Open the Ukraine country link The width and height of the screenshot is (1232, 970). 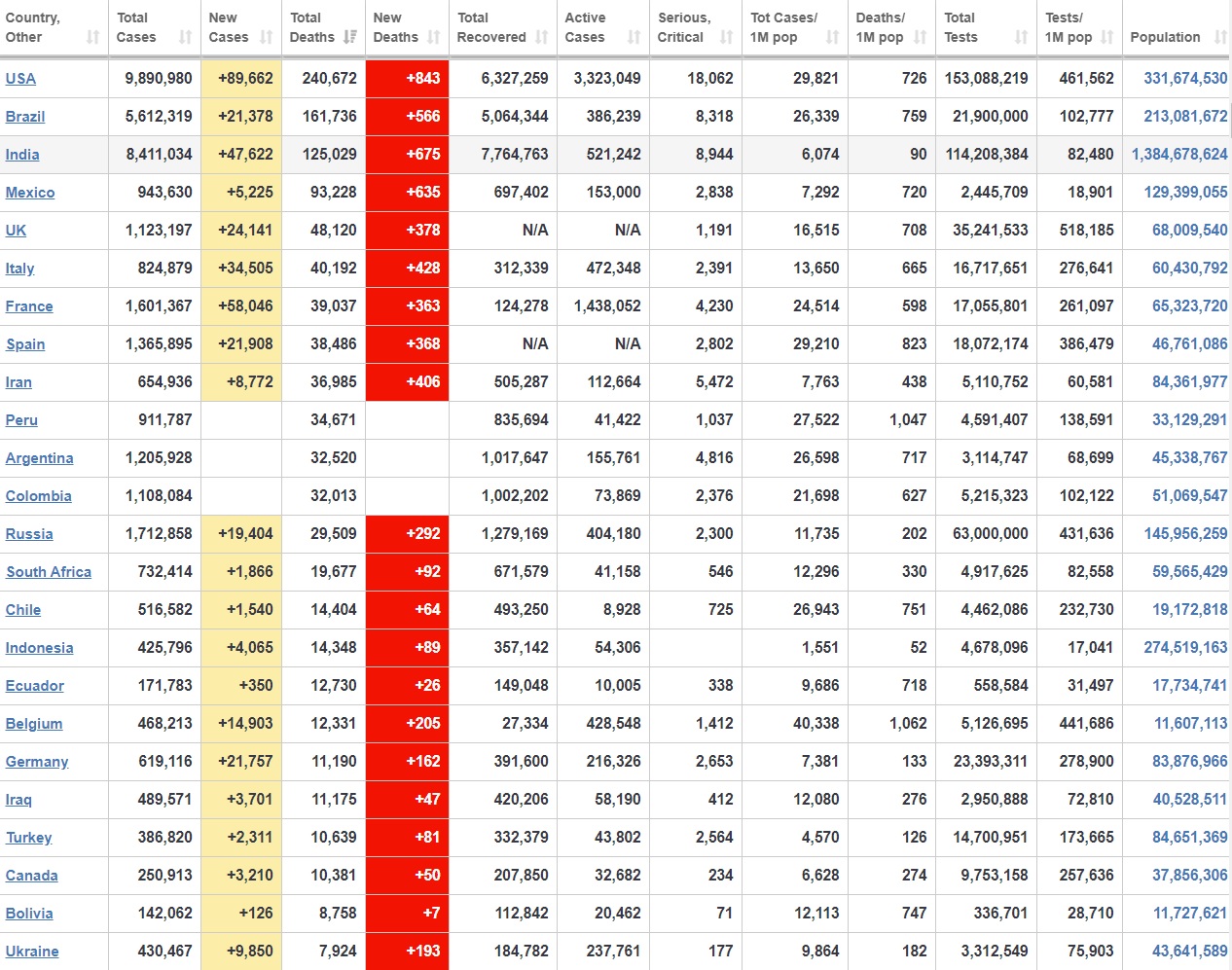(x=32, y=952)
